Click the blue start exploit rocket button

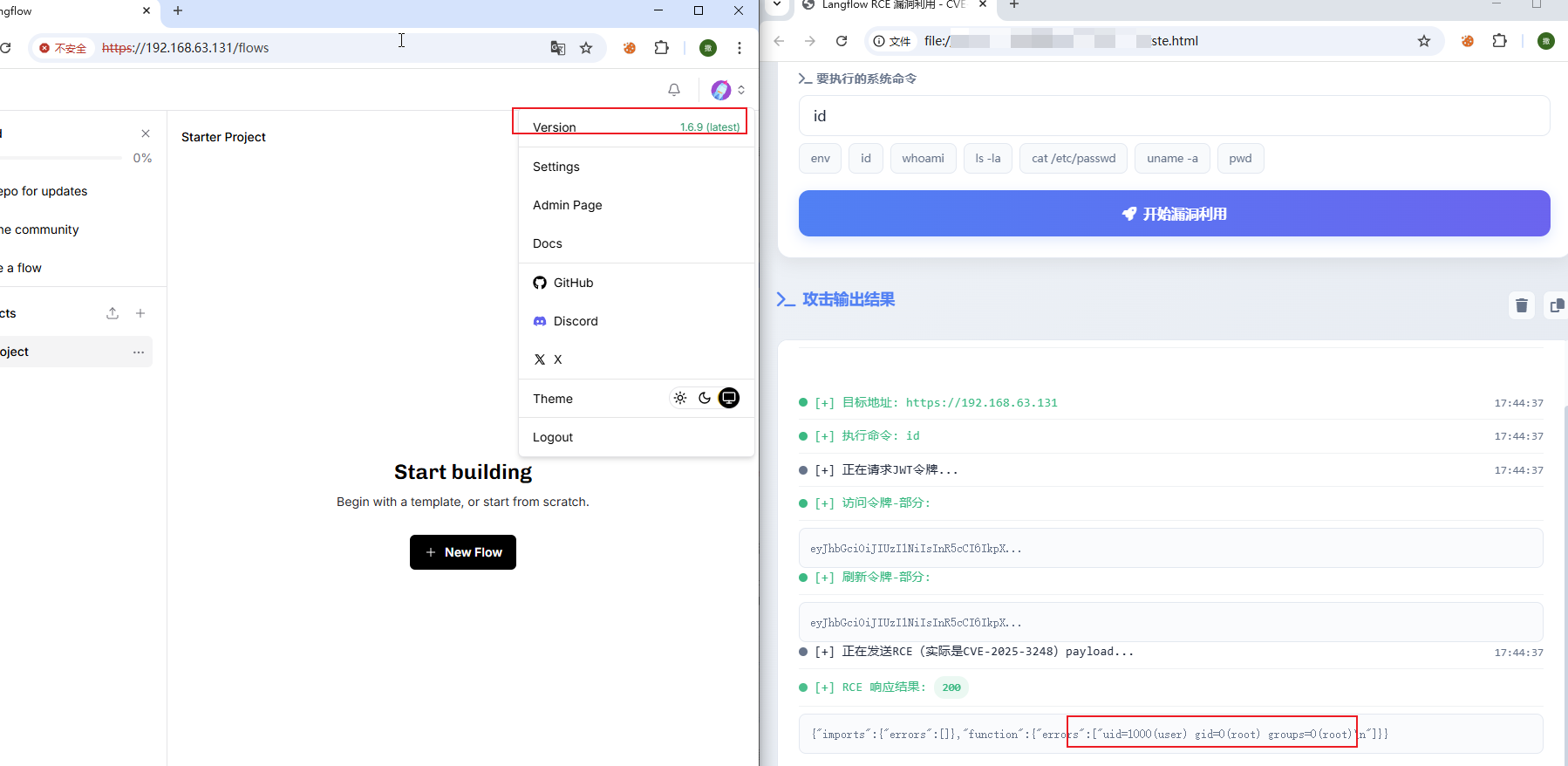coord(1174,214)
